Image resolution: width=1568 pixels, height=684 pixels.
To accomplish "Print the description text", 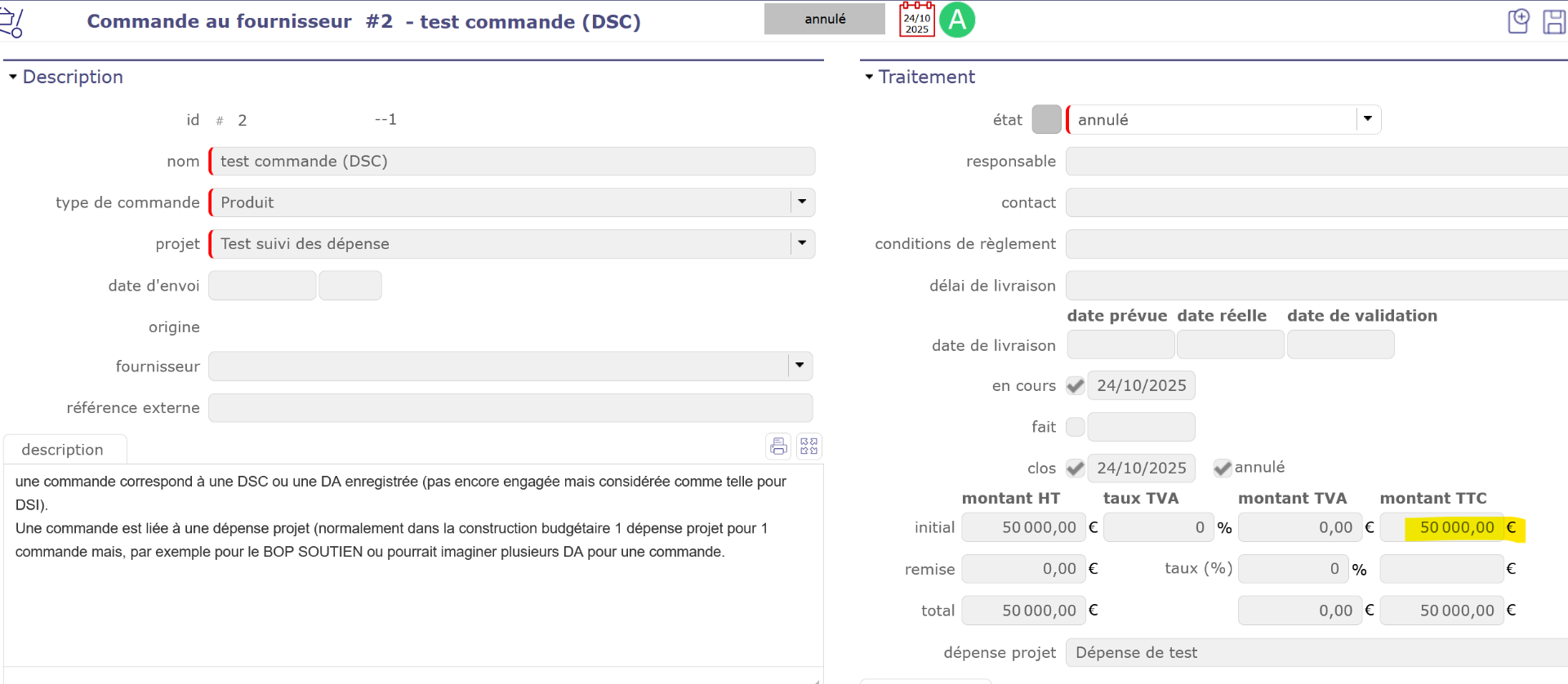I will (x=778, y=446).
